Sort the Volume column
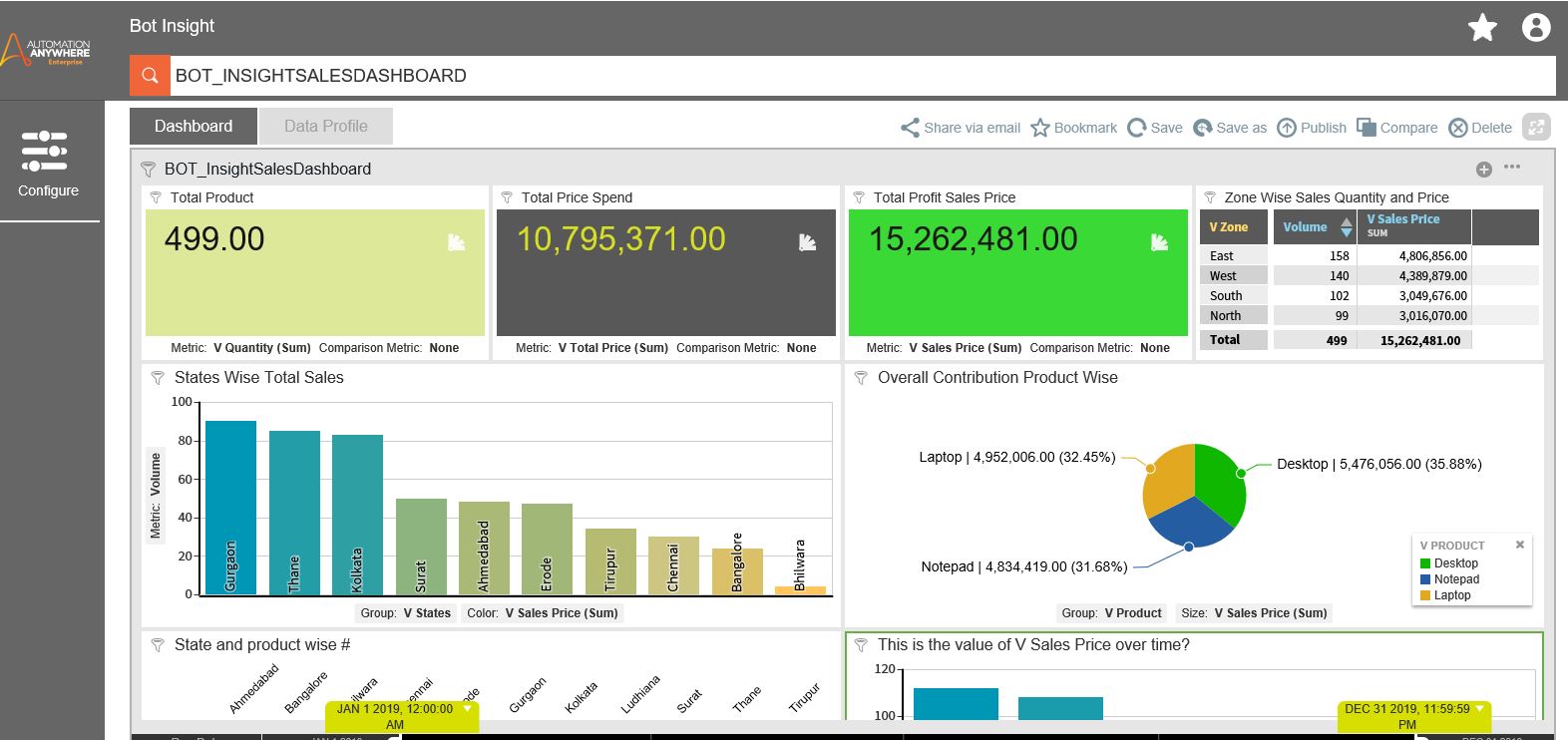Image resolution: width=1568 pixels, height=740 pixels. point(1346,227)
